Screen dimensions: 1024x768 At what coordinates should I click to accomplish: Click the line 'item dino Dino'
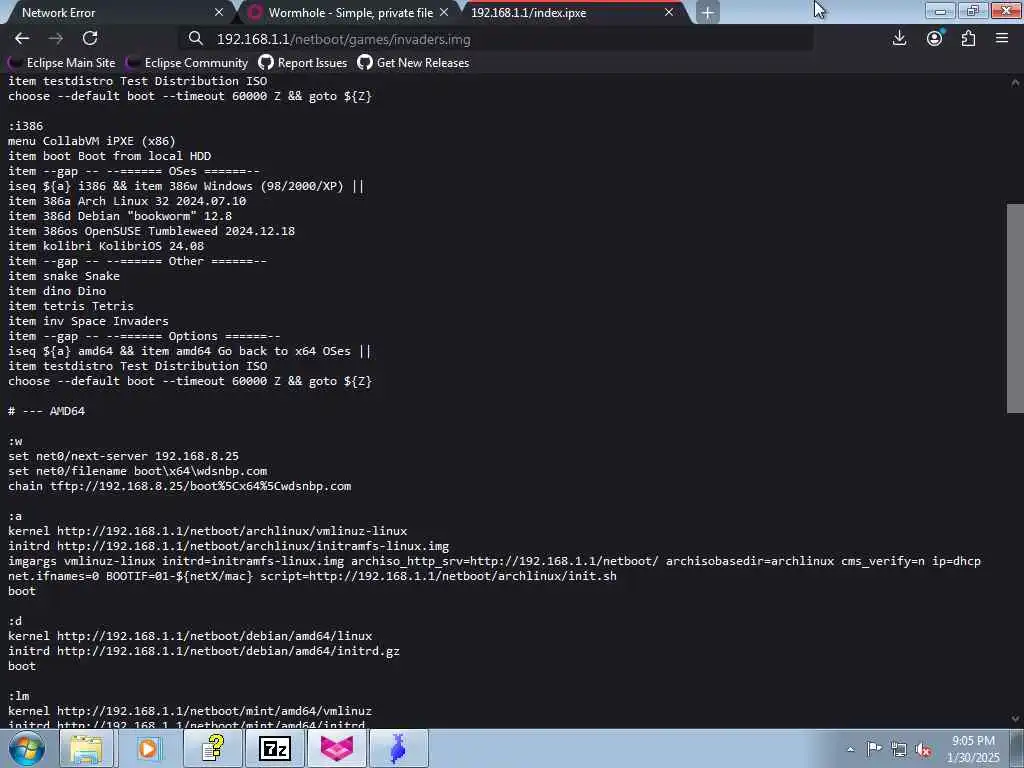click(57, 291)
